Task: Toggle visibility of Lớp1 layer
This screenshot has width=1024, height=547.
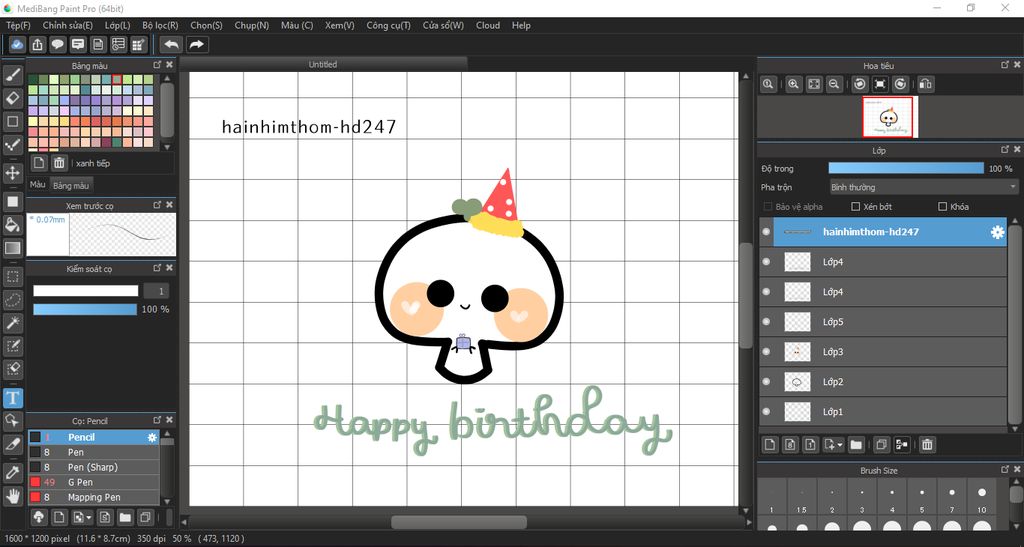Action: pos(766,412)
